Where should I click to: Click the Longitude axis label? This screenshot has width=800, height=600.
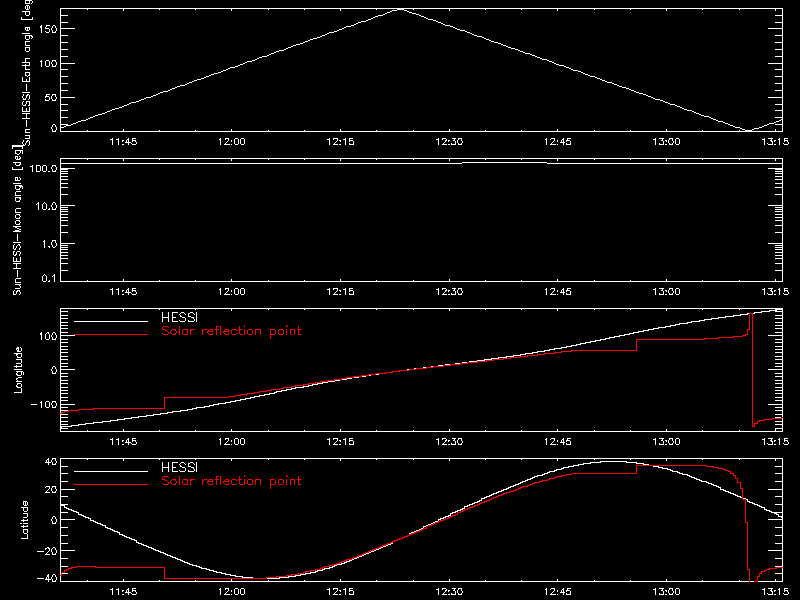coord(18,370)
